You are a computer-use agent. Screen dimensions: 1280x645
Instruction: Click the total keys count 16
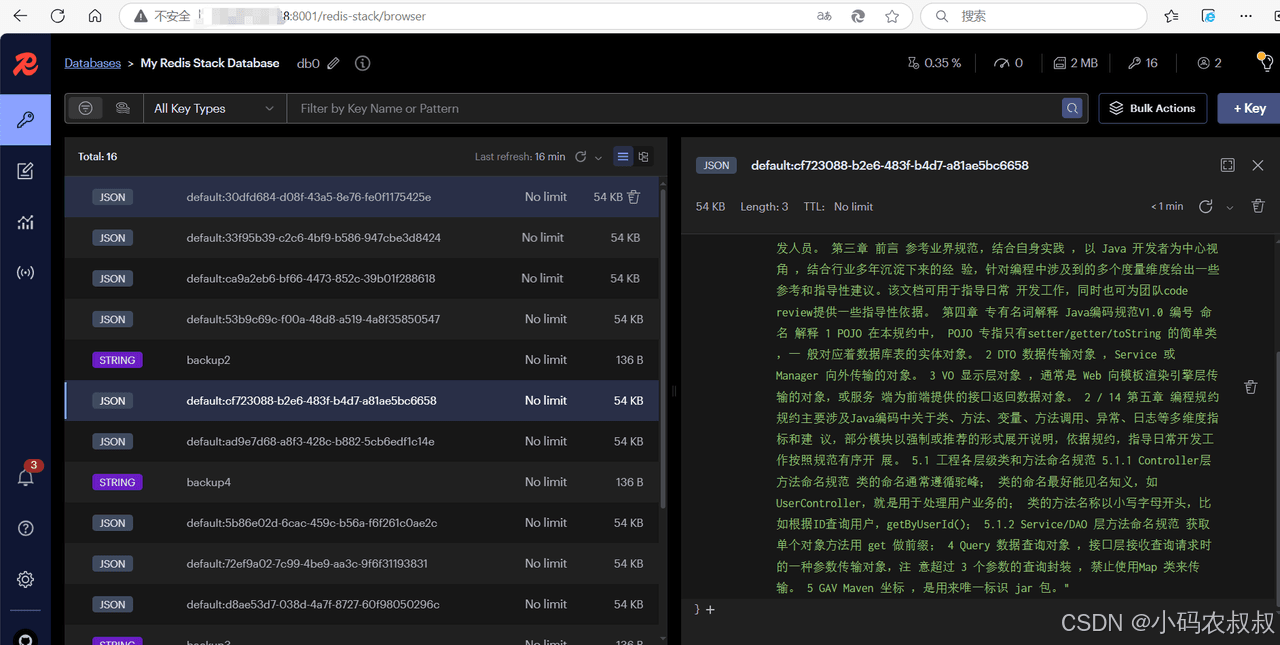[x=1142, y=63]
